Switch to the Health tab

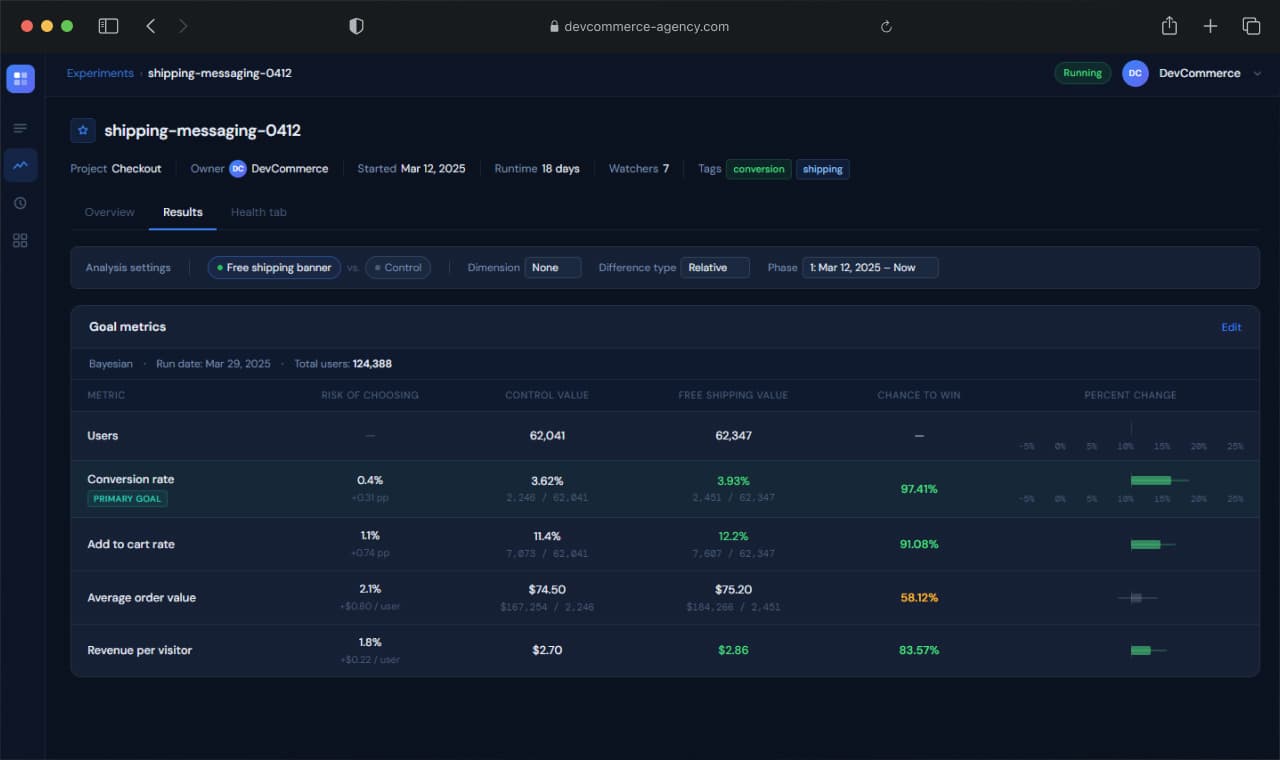[258, 212]
